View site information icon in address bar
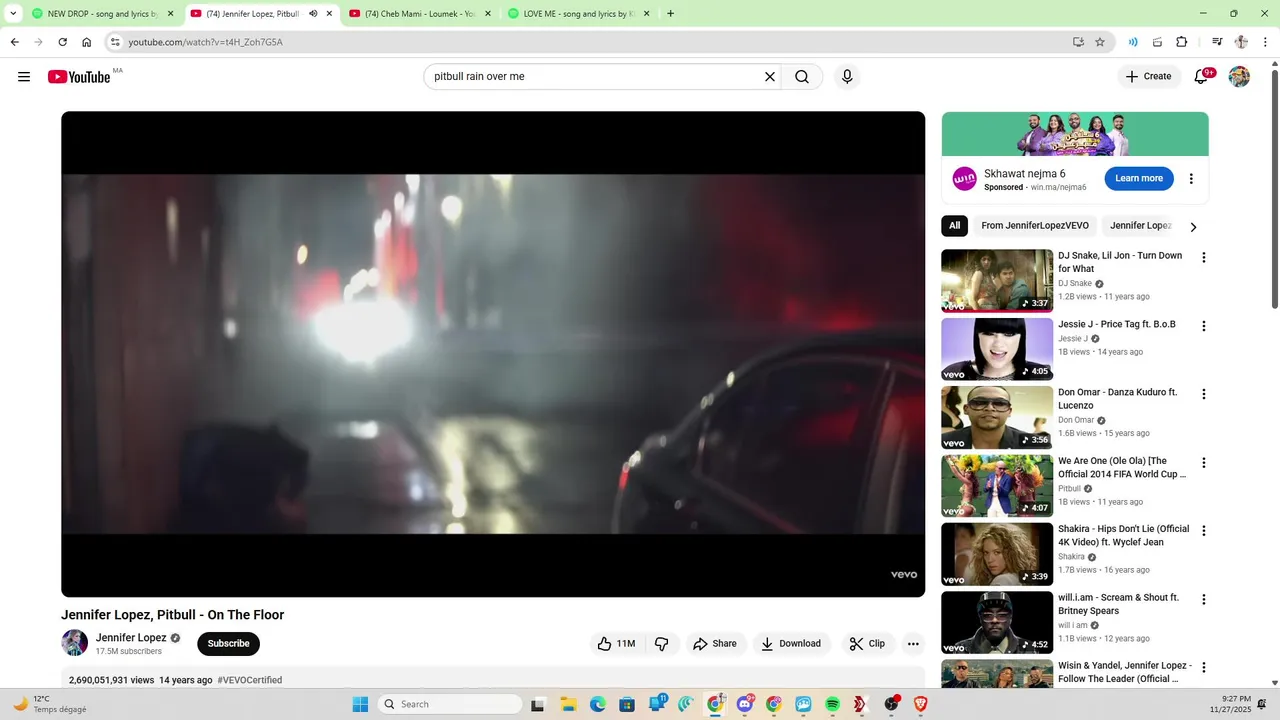 tap(115, 42)
